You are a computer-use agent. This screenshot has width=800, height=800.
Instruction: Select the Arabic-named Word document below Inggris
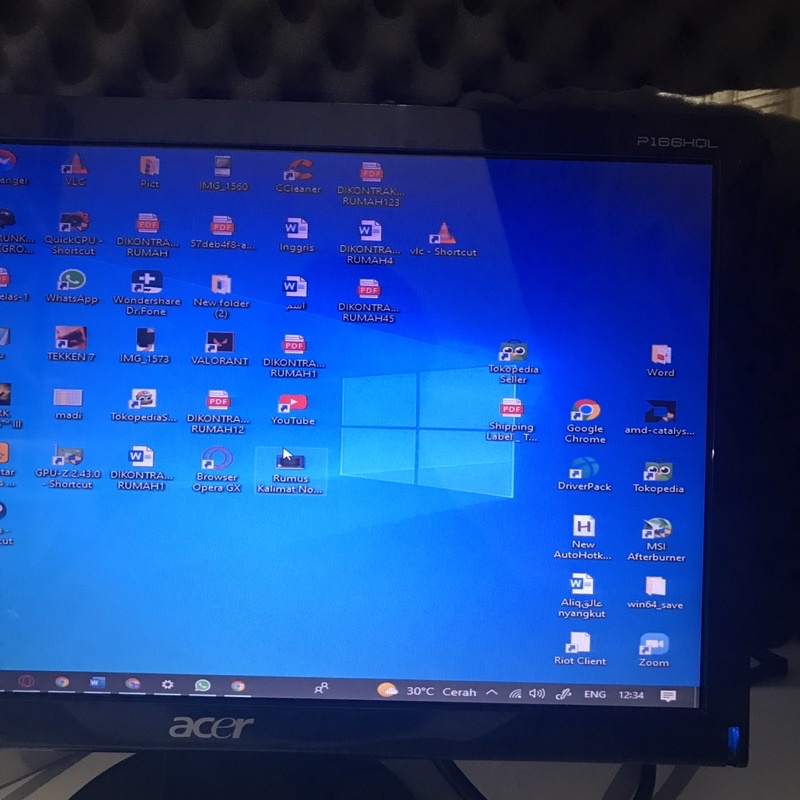point(295,293)
